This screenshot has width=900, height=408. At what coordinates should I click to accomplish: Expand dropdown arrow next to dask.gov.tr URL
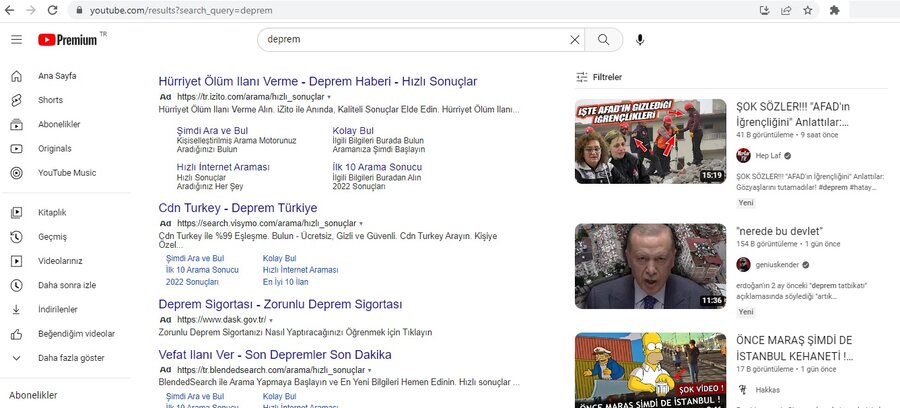pos(270,319)
